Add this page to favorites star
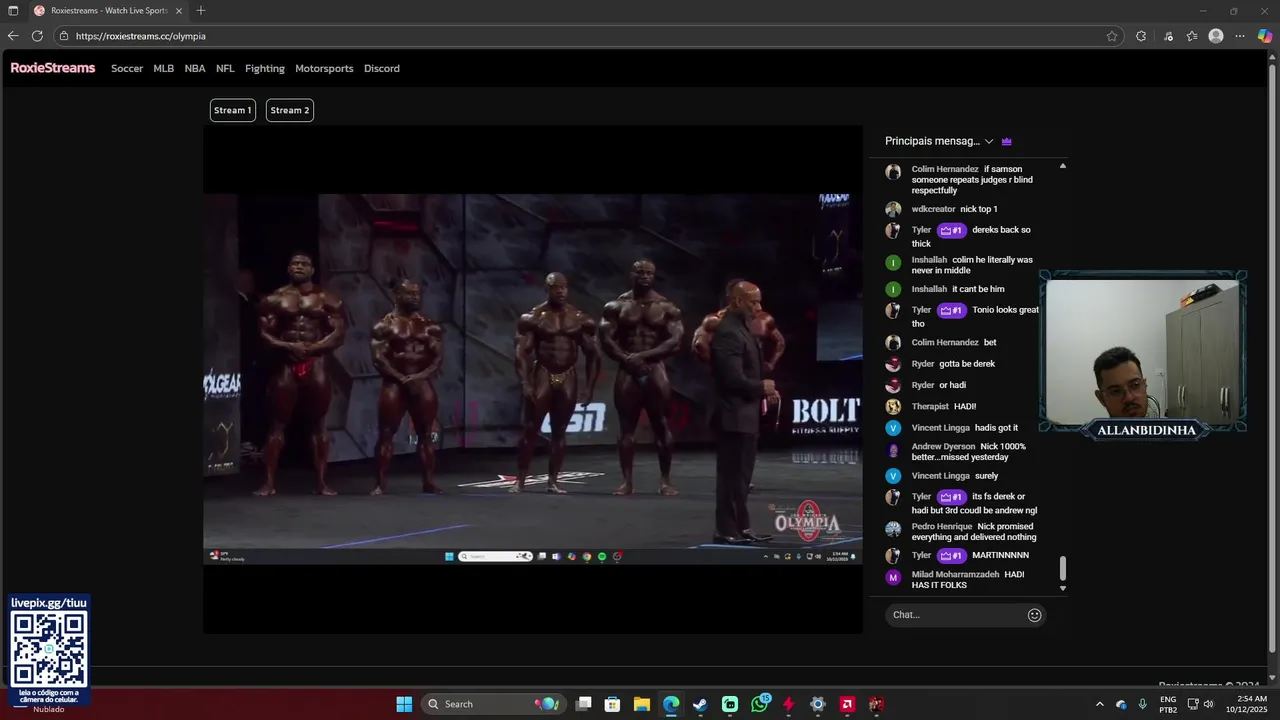1280x720 pixels. click(1112, 36)
